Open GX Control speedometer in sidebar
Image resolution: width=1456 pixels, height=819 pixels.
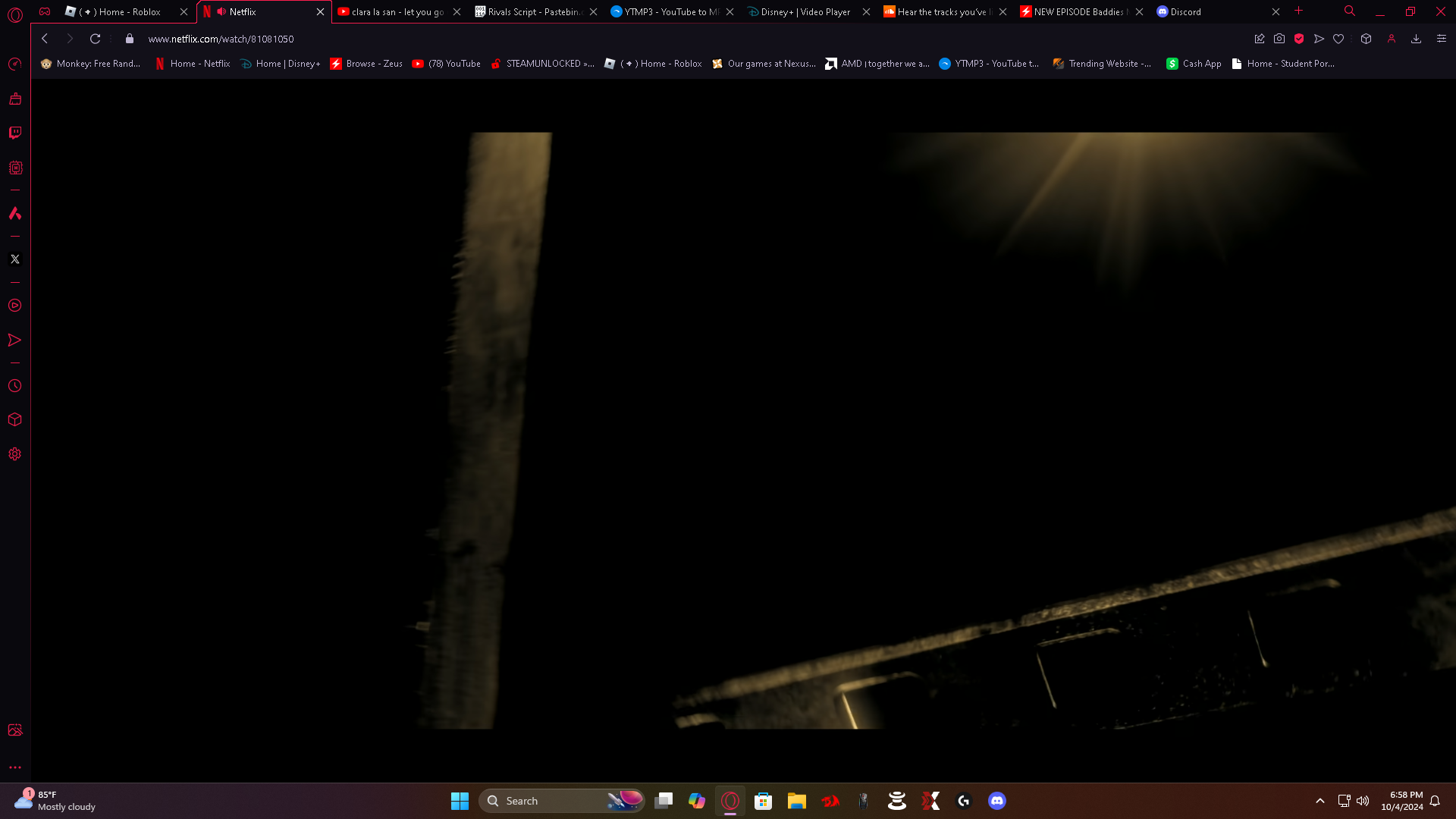[15, 64]
